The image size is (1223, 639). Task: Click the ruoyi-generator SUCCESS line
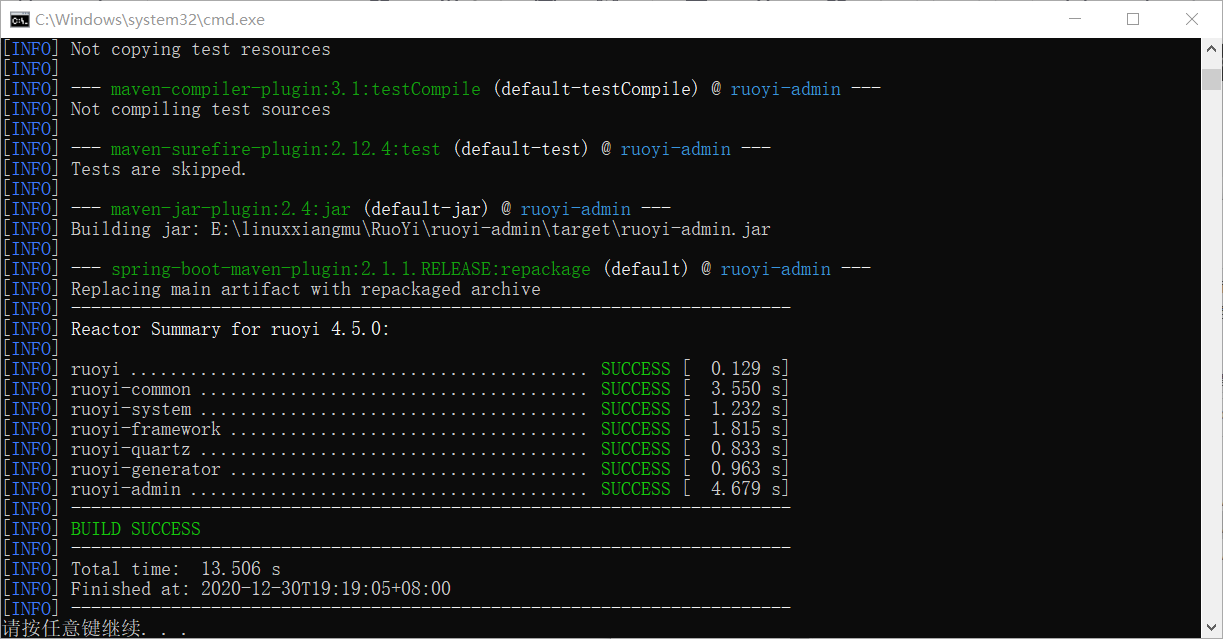400,468
